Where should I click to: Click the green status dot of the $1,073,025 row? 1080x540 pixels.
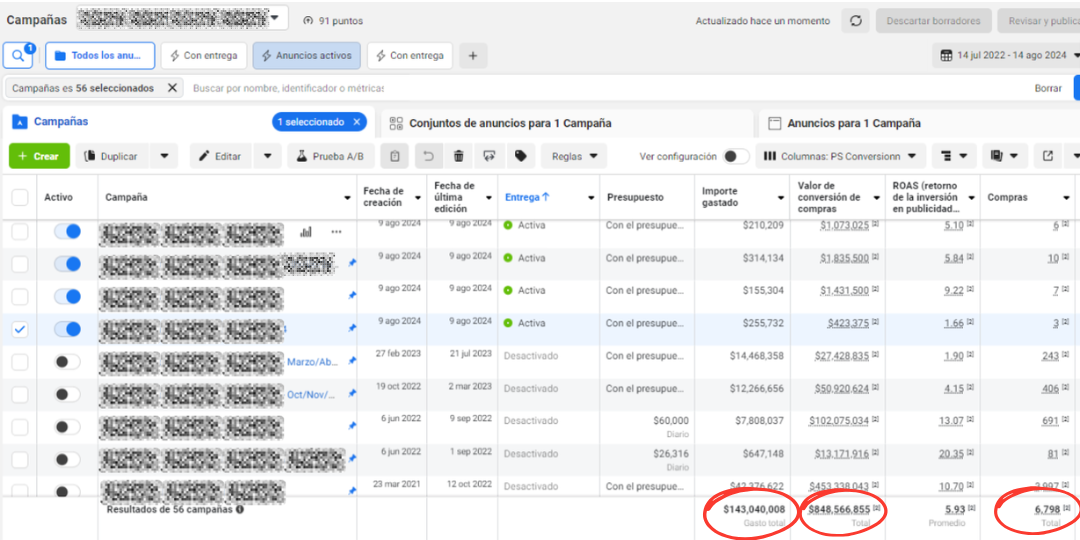click(508, 225)
